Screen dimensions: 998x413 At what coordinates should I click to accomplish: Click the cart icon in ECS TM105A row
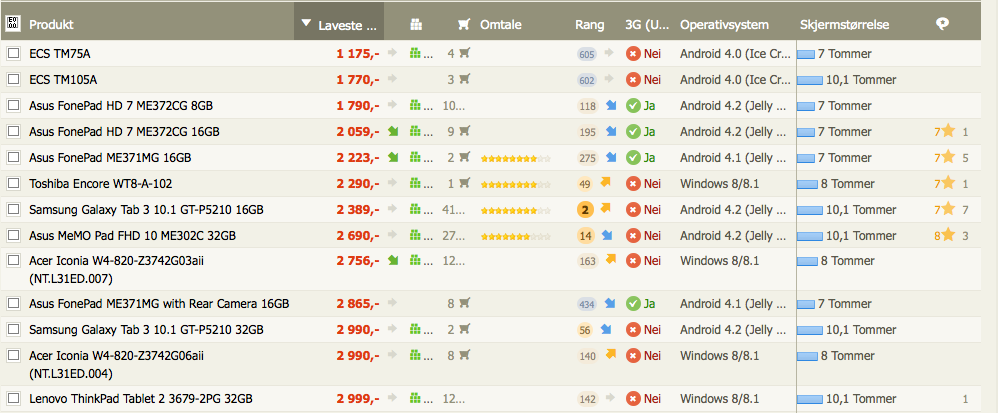click(465, 80)
